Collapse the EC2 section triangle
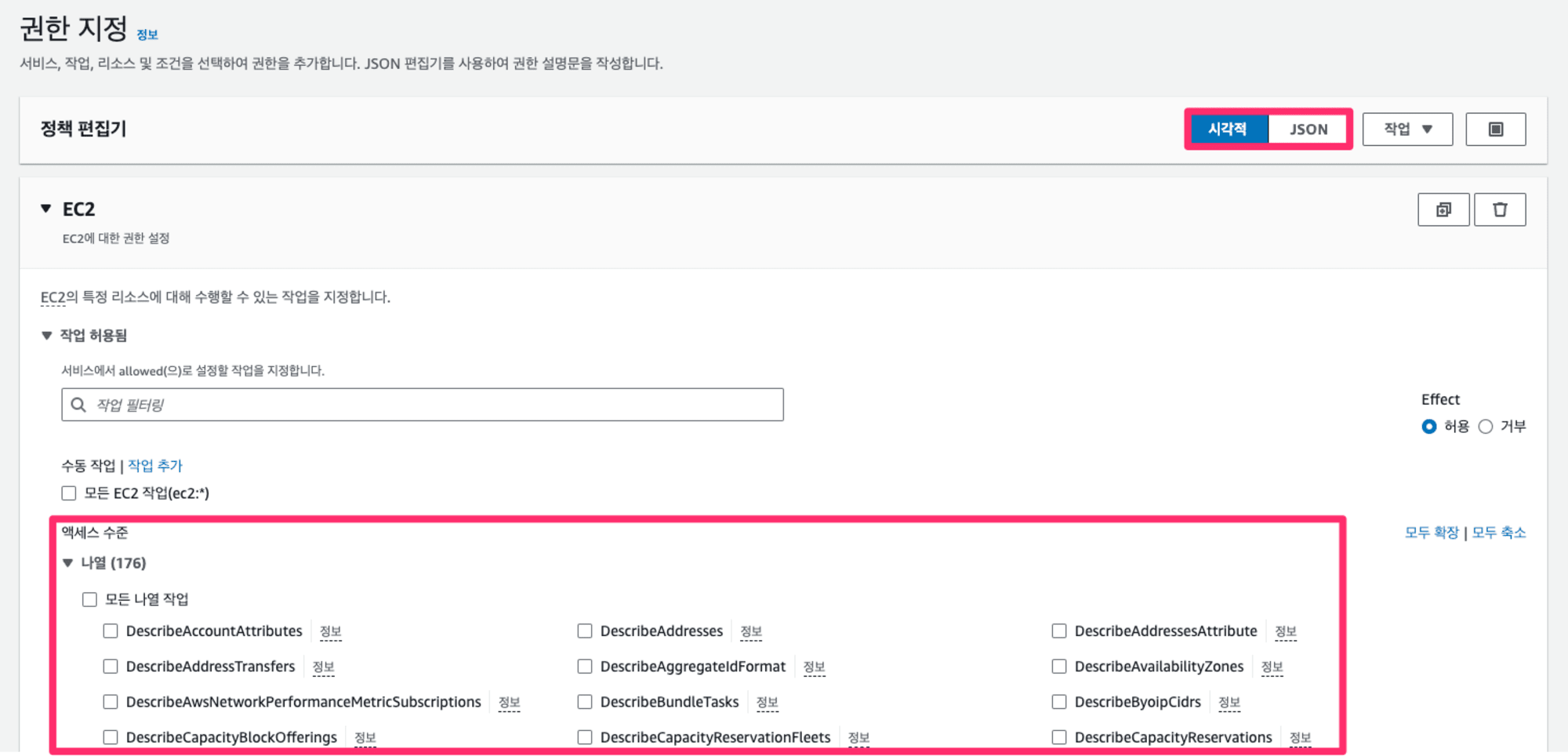The width and height of the screenshot is (1568, 756). point(46,209)
